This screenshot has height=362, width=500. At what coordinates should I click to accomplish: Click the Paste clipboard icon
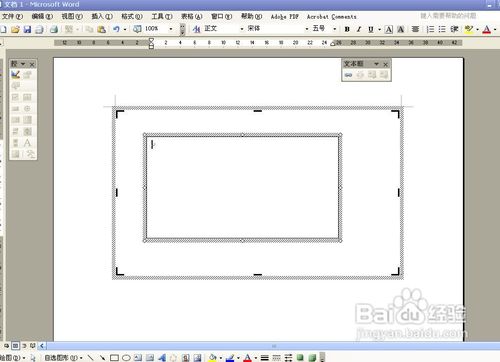101,29
